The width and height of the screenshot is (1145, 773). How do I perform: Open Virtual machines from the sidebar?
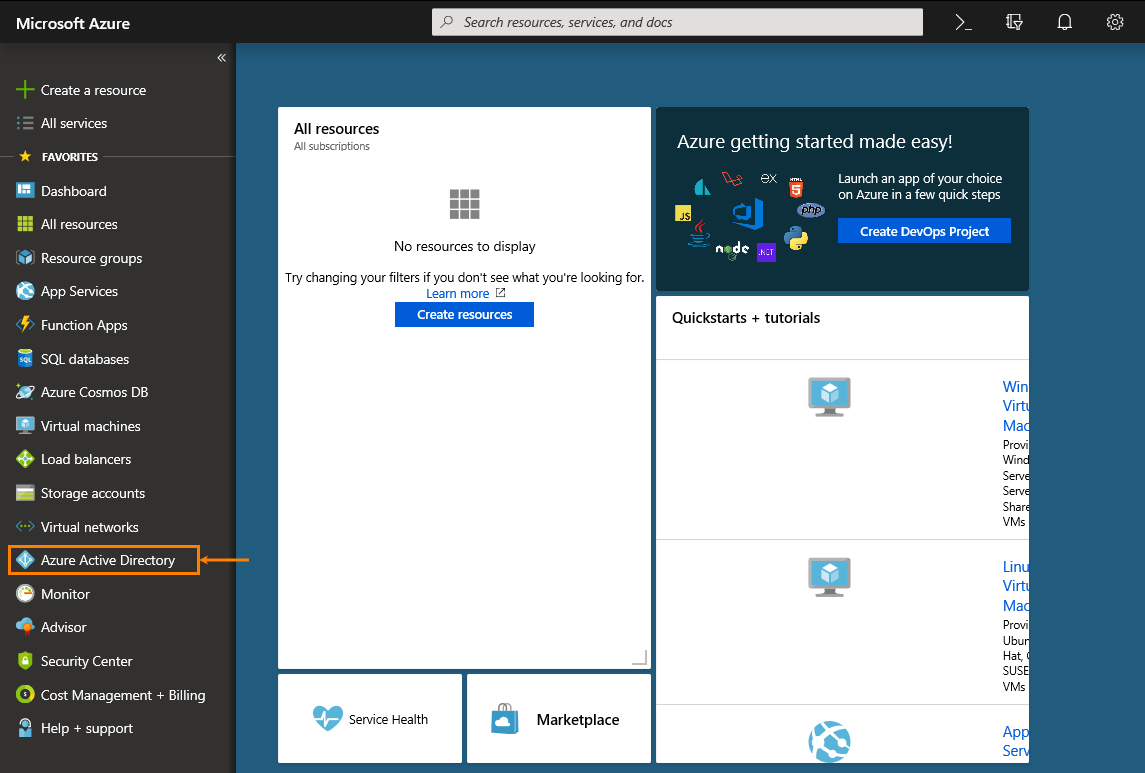tap(90, 426)
